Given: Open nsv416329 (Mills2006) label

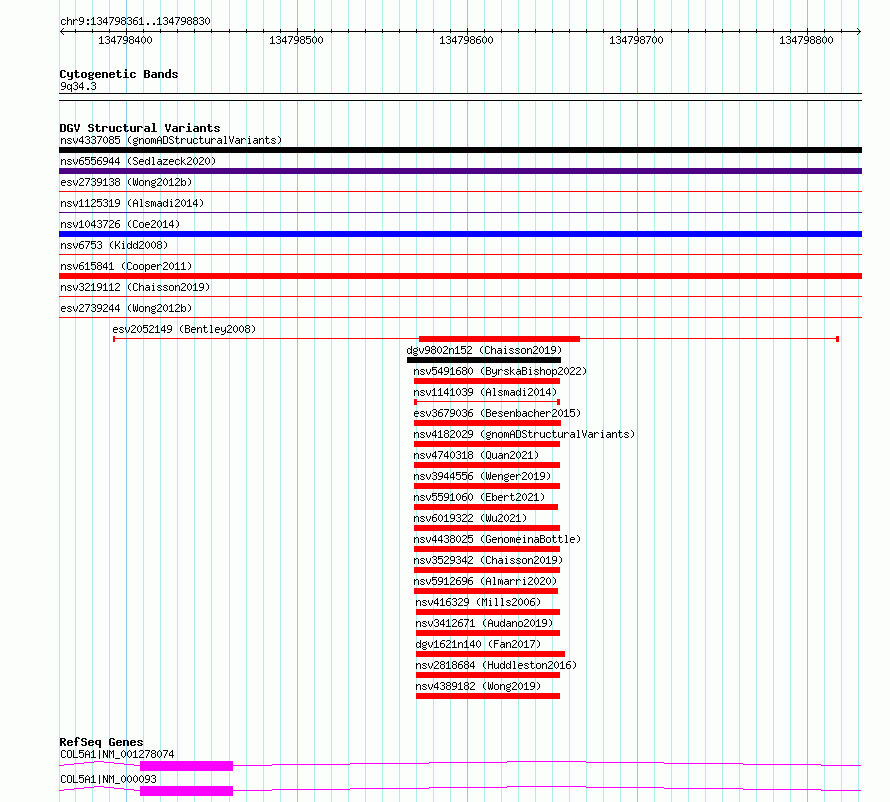Looking at the screenshot, I should [478, 602].
